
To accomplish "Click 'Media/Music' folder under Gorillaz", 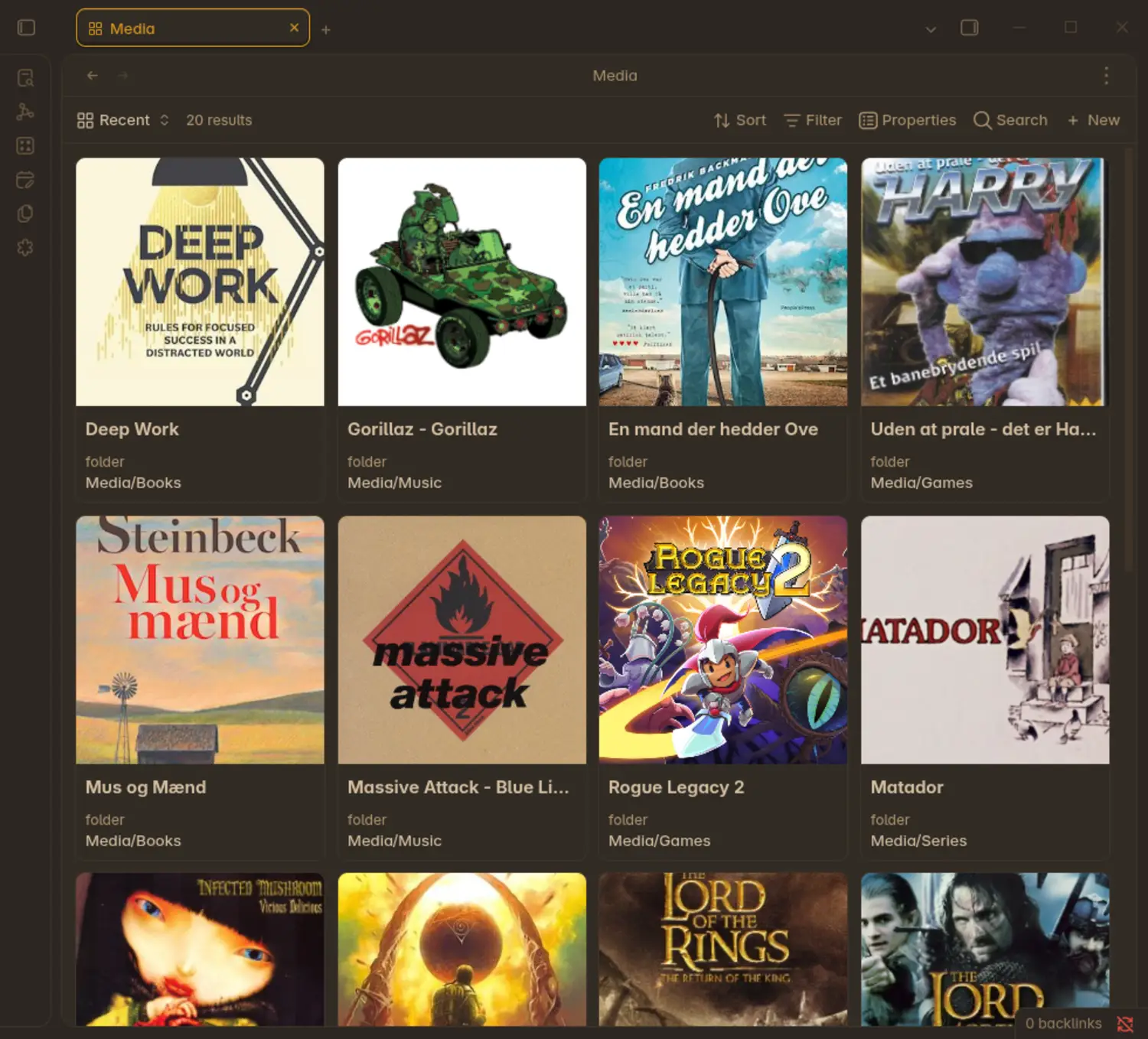I will click(394, 483).
